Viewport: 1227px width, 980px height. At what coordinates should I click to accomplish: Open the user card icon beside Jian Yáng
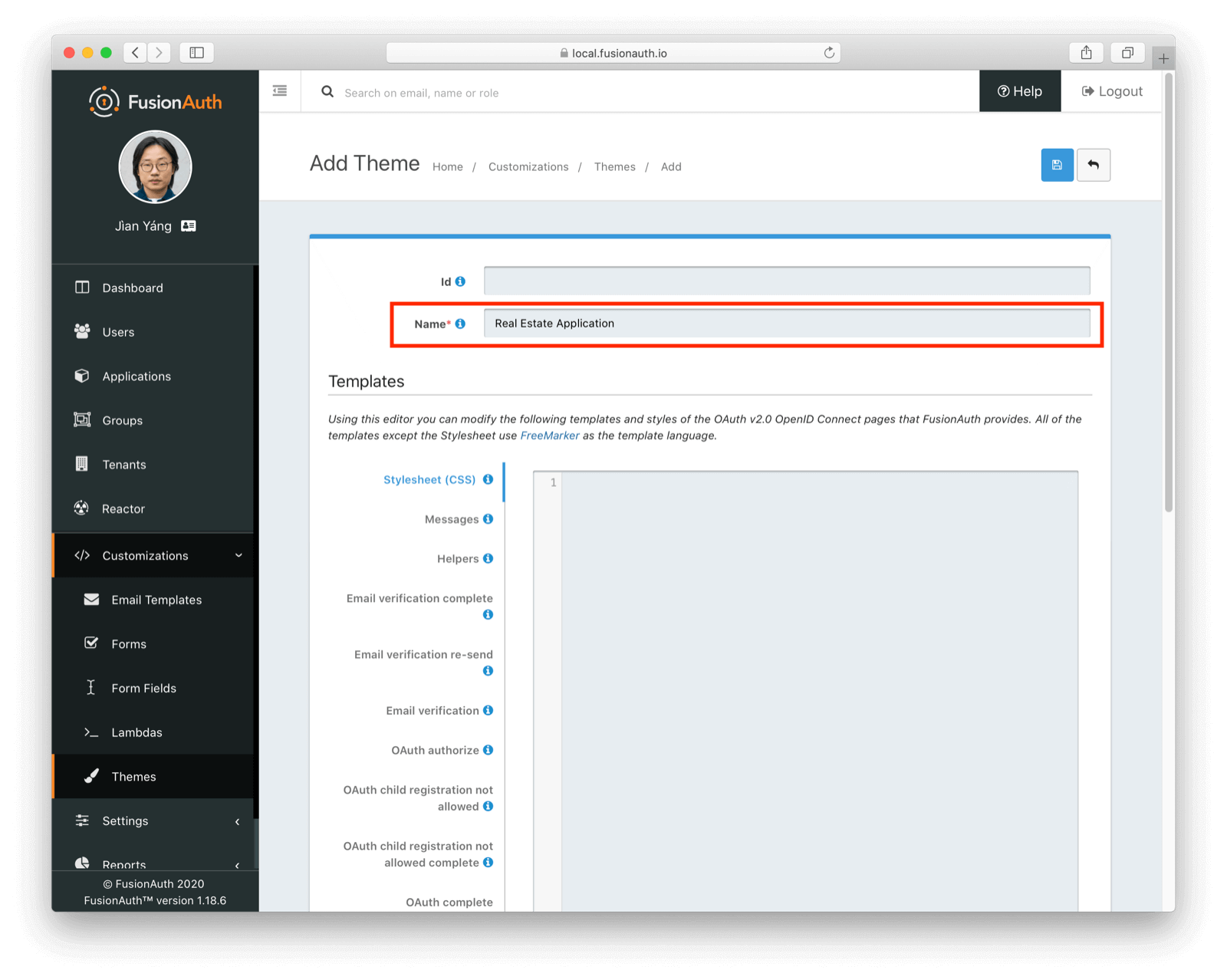pos(189,225)
